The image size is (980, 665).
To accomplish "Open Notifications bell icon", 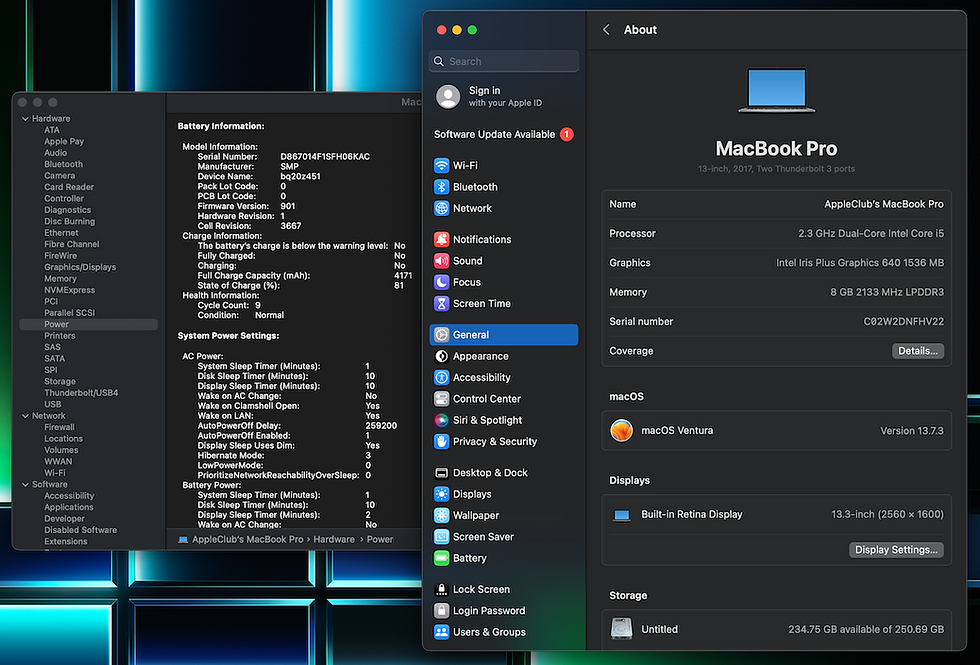I will pyautogui.click(x=441, y=239).
